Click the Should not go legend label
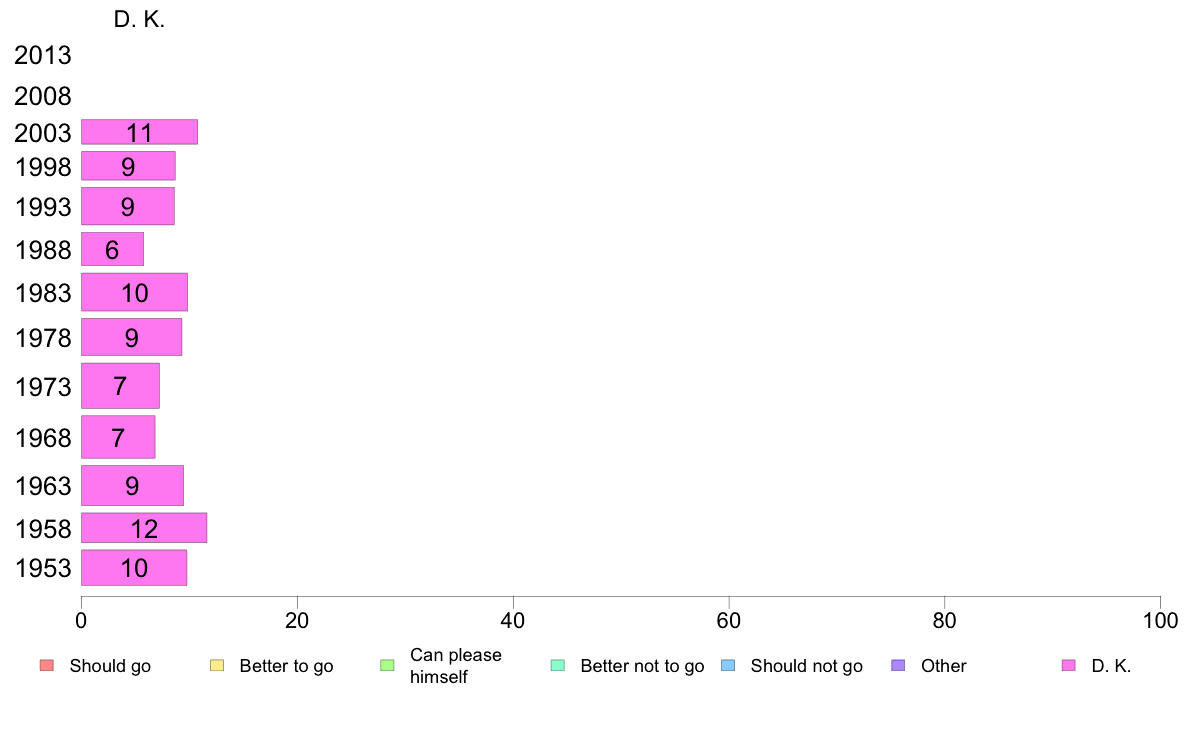1188x736 pixels. (x=807, y=666)
